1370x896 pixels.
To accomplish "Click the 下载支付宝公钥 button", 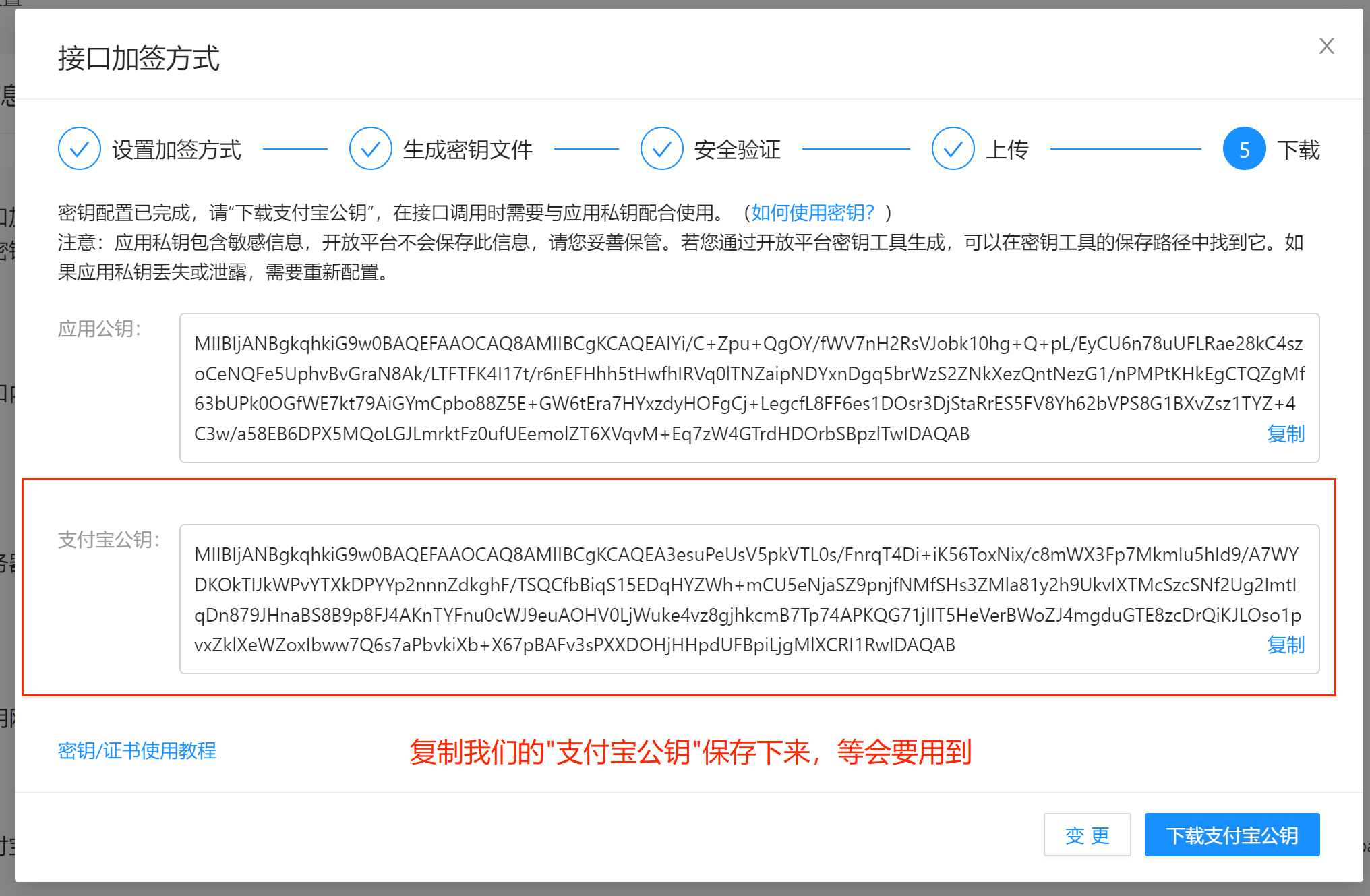I will [x=1232, y=835].
